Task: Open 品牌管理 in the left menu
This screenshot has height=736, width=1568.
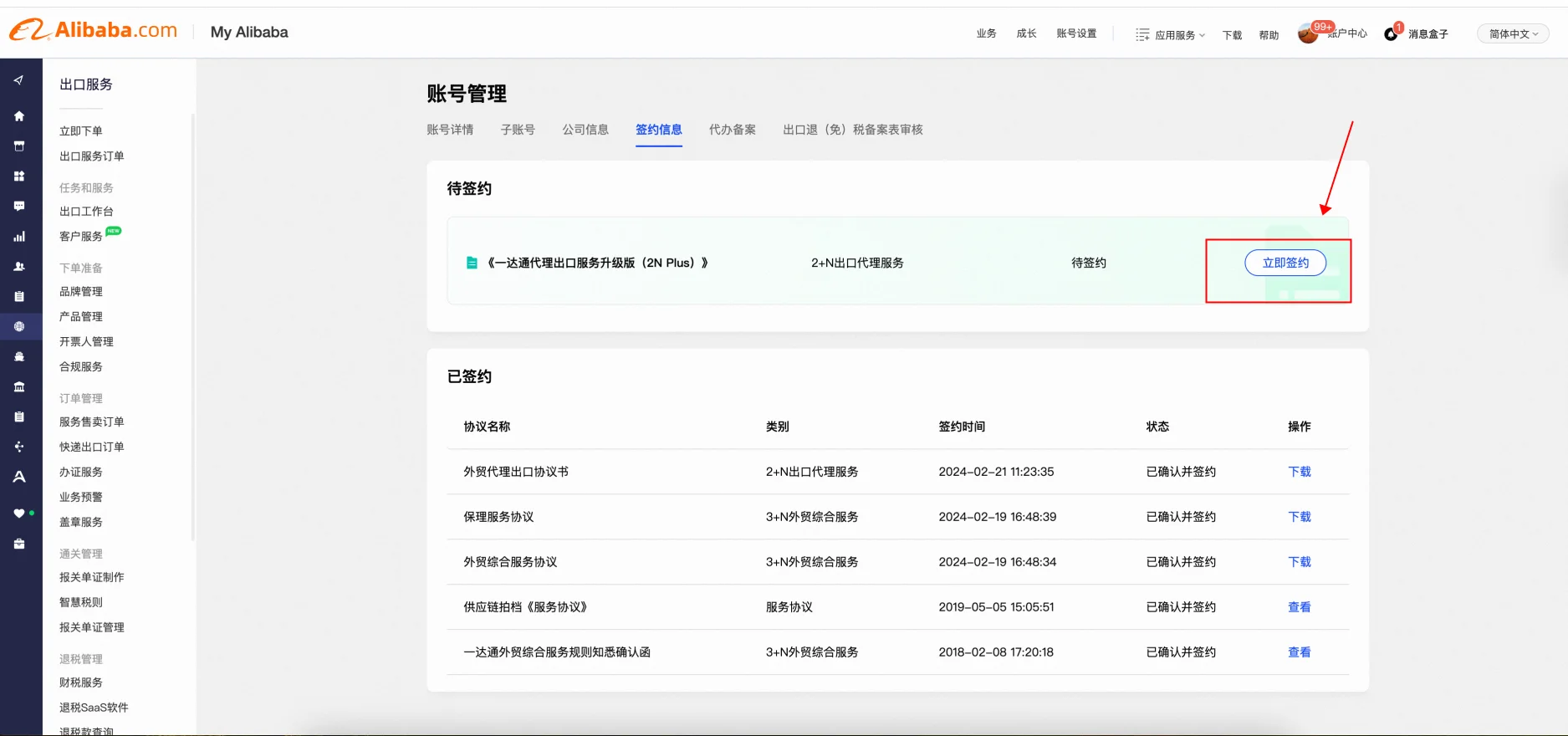Action: click(x=81, y=292)
